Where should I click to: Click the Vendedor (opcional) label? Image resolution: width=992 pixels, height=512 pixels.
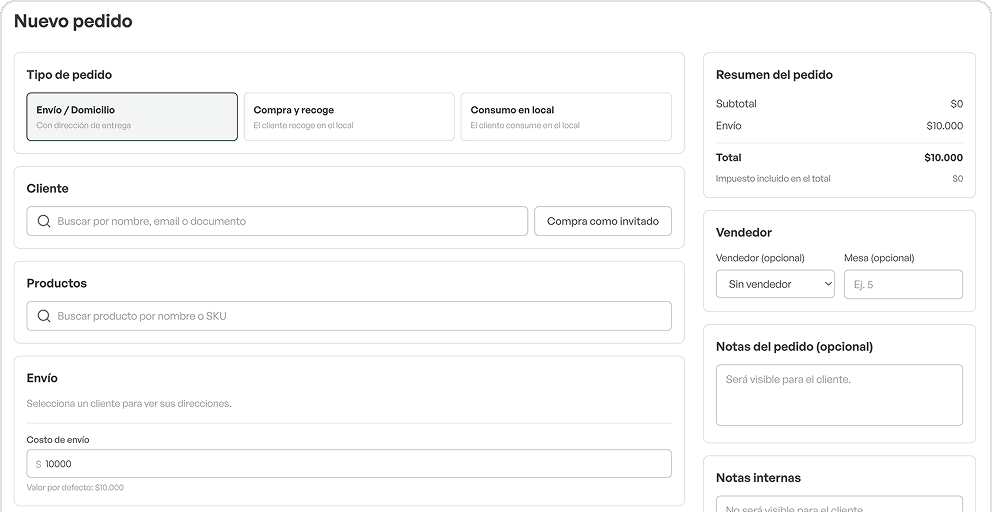tap(760, 258)
